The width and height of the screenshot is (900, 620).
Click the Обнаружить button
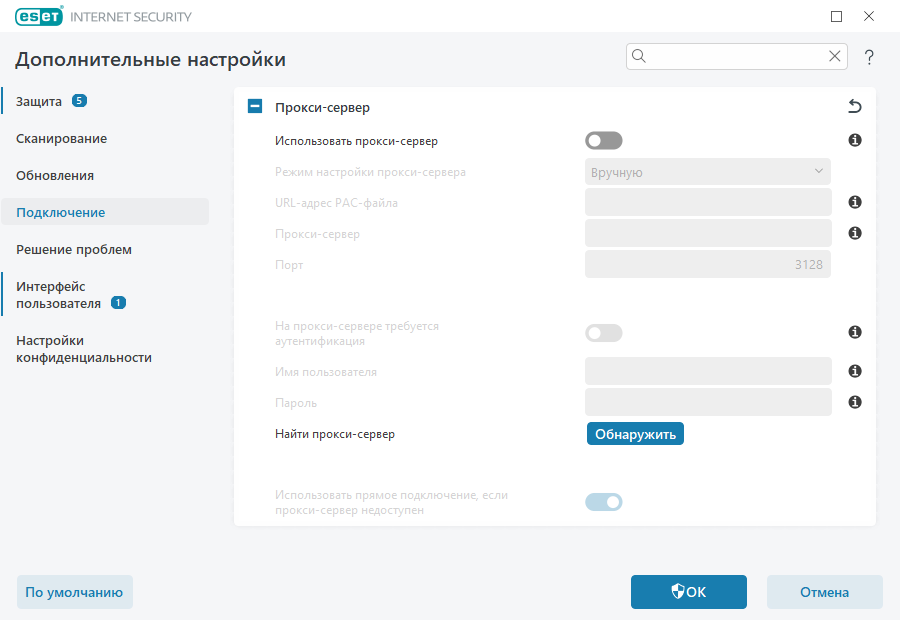tap(635, 434)
